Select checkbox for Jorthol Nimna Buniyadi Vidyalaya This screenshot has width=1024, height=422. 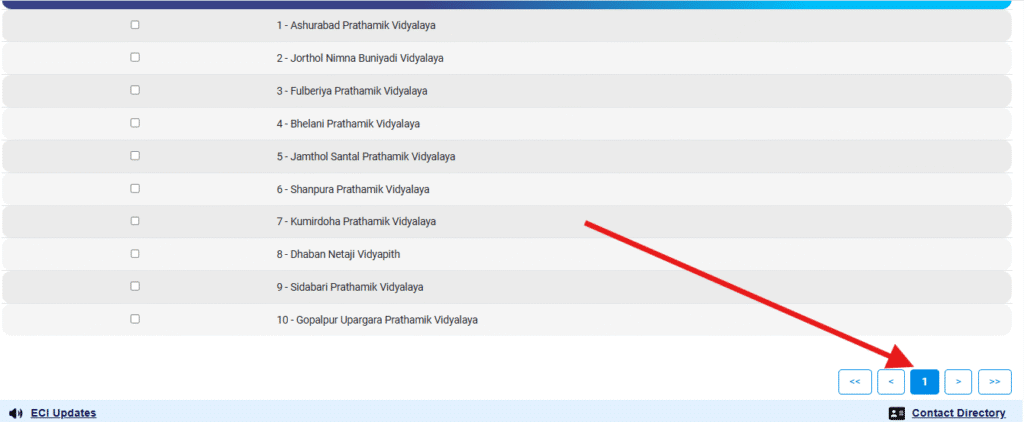[135, 58]
